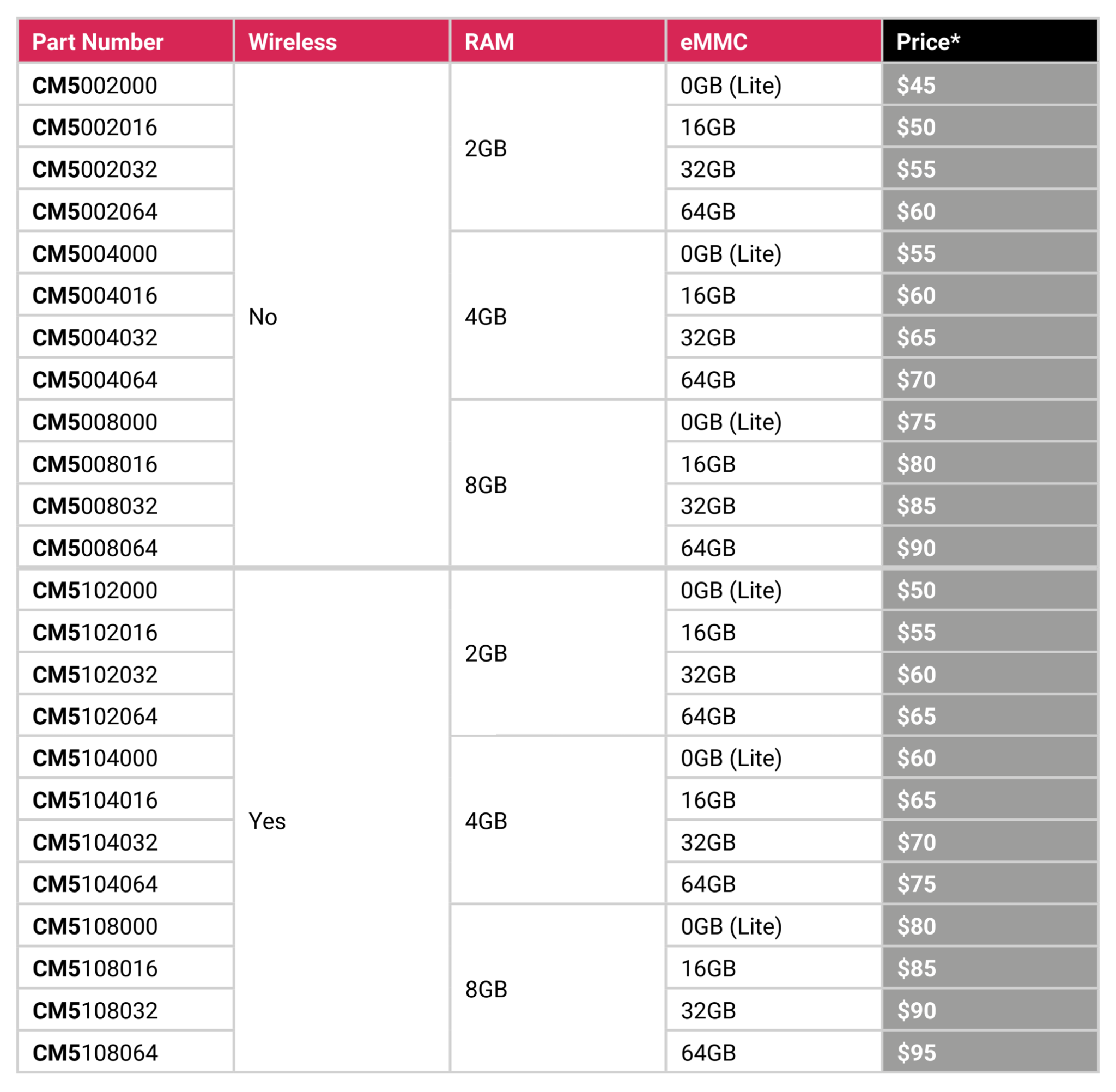Click the 4GB RAM cell for wireless models
Screen dimensions: 1116x1092
coord(486,821)
